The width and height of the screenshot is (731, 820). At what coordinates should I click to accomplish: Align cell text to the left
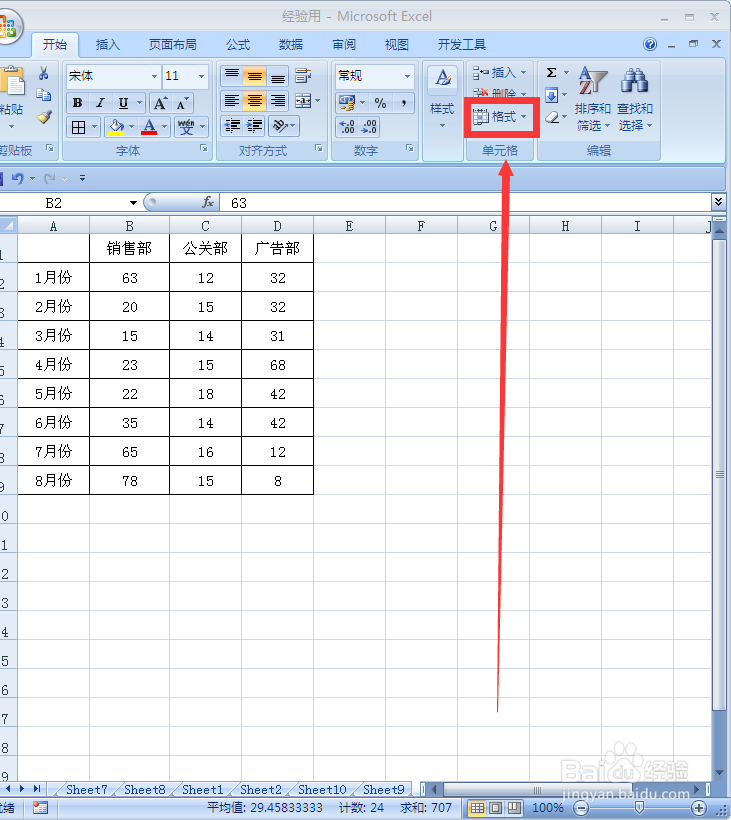[x=232, y=100]
